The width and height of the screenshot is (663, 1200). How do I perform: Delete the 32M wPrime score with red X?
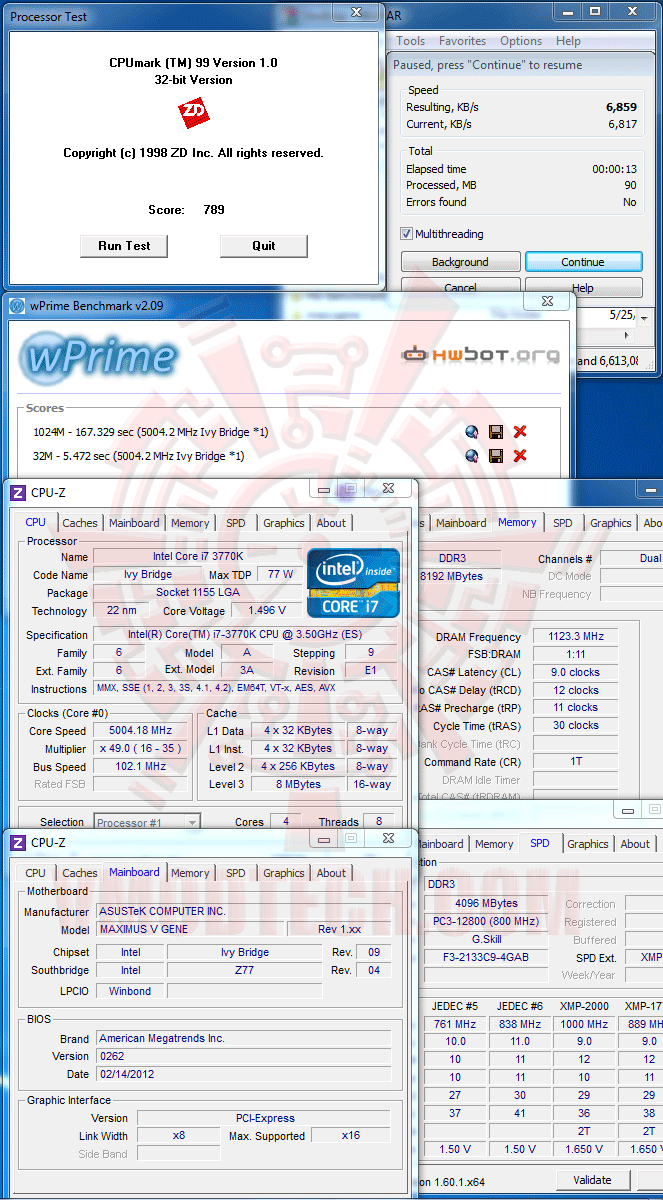520,456
